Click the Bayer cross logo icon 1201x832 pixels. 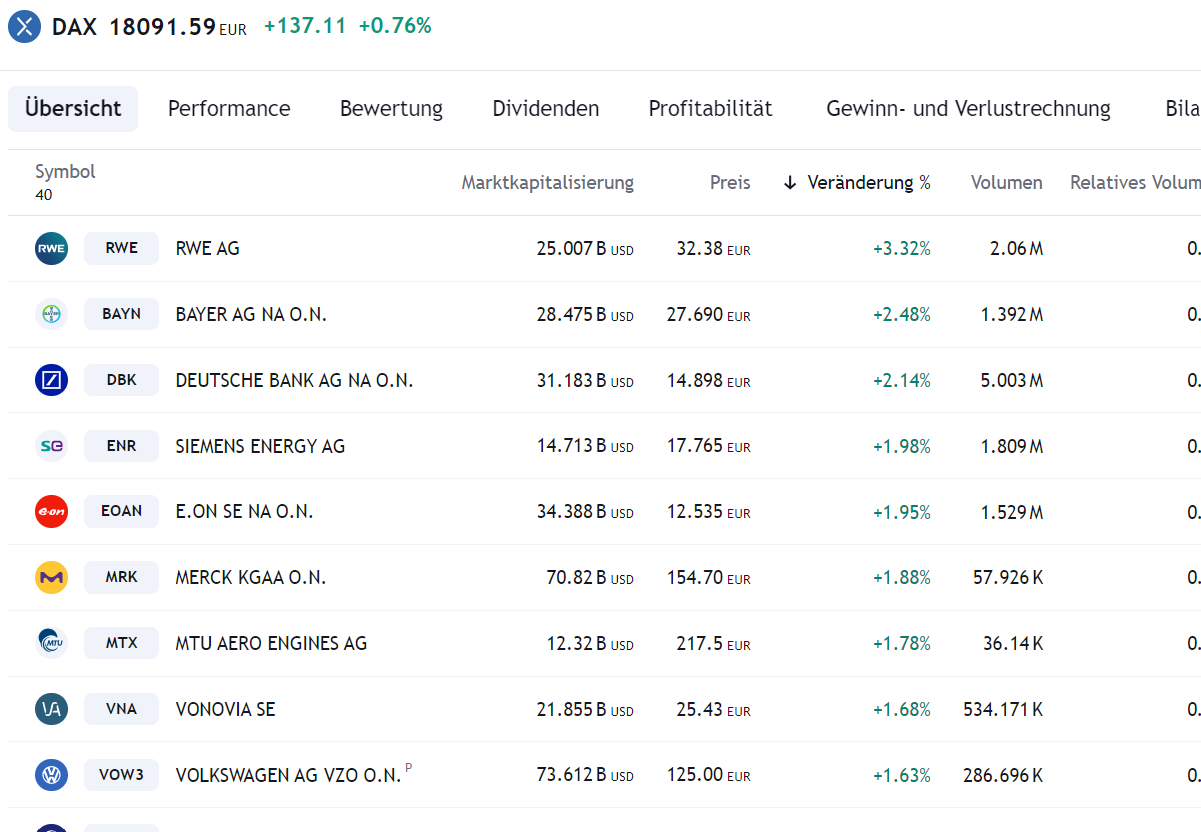51,314
